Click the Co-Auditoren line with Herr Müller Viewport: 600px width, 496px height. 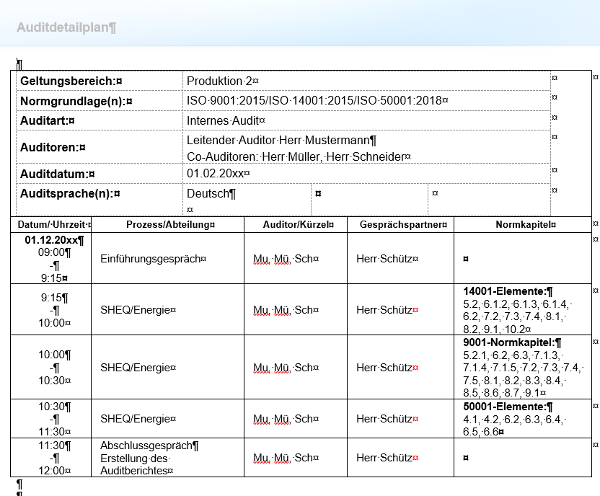click(x=287, y=156)
